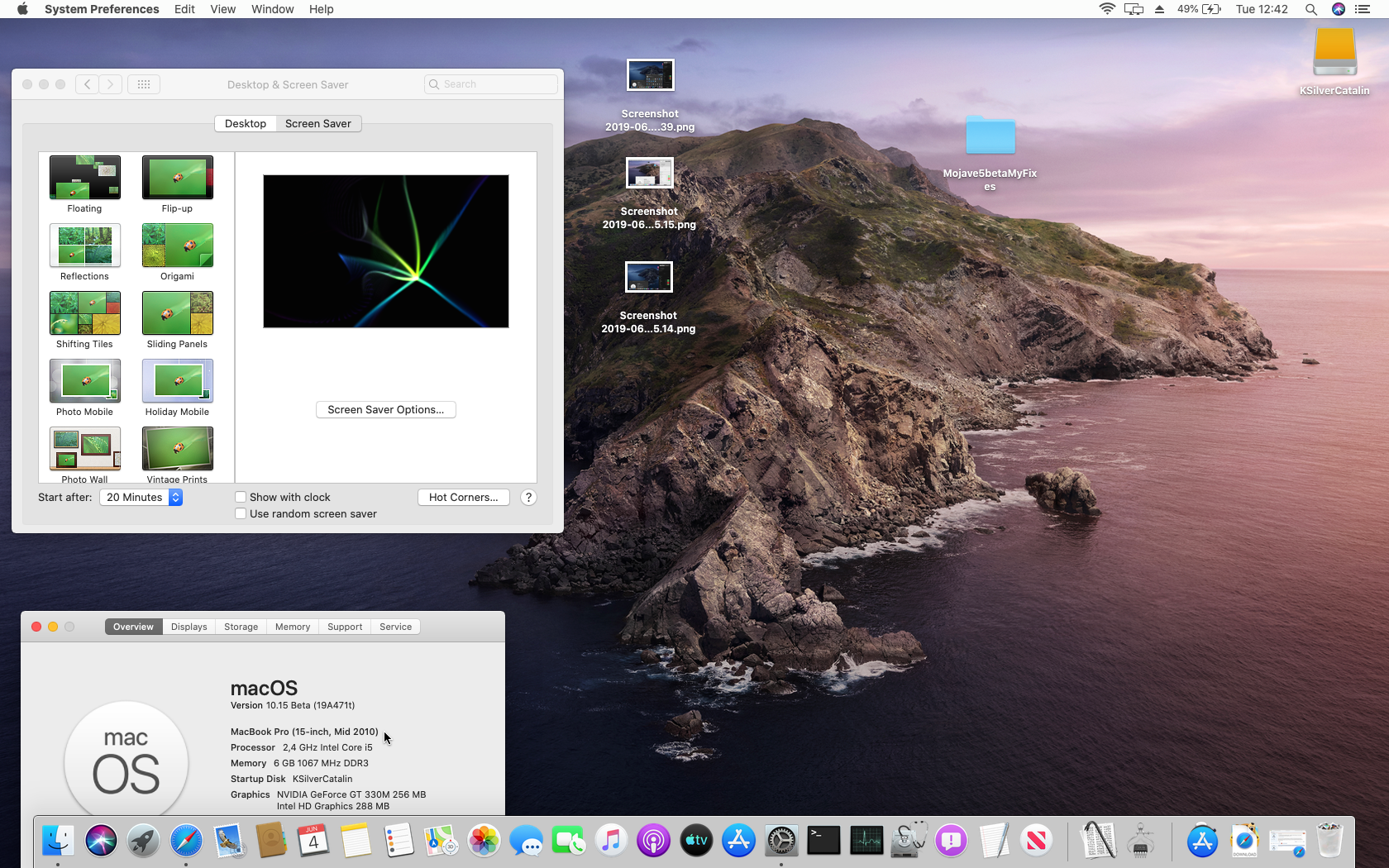
Task: Open the View menu
Action: [223, 9]
